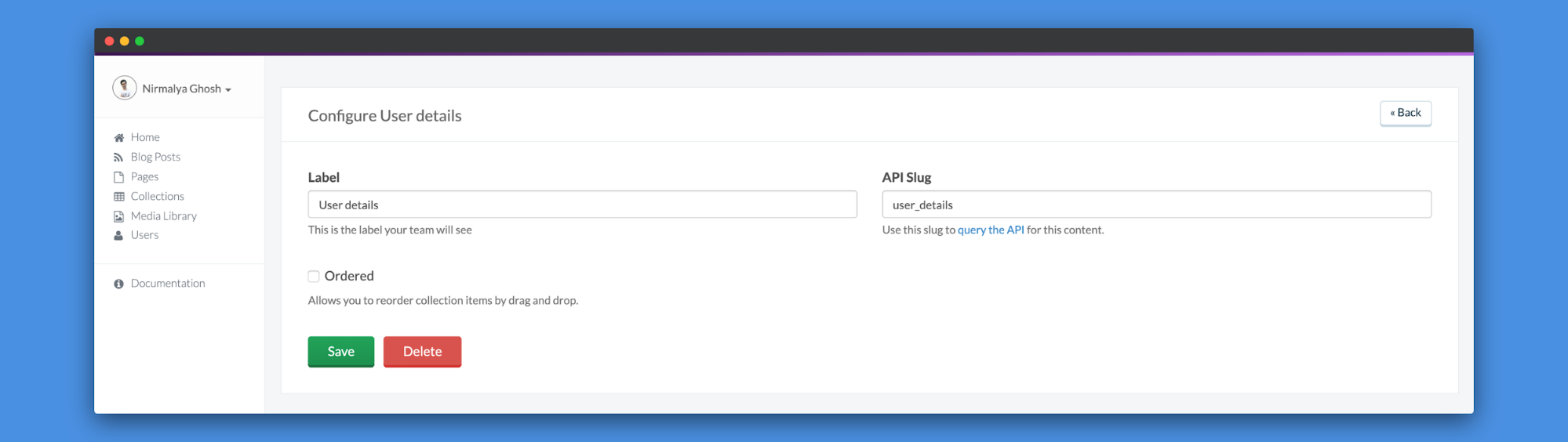Focus the Label text field
This screenshot has width=1568, height=442.
click(x=582, y=205)
